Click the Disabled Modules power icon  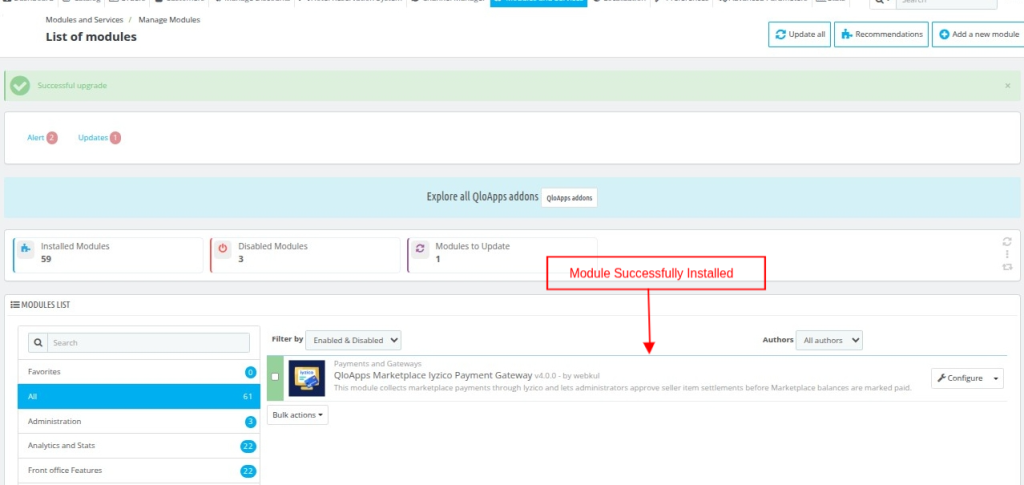click(x=223, y=248)
